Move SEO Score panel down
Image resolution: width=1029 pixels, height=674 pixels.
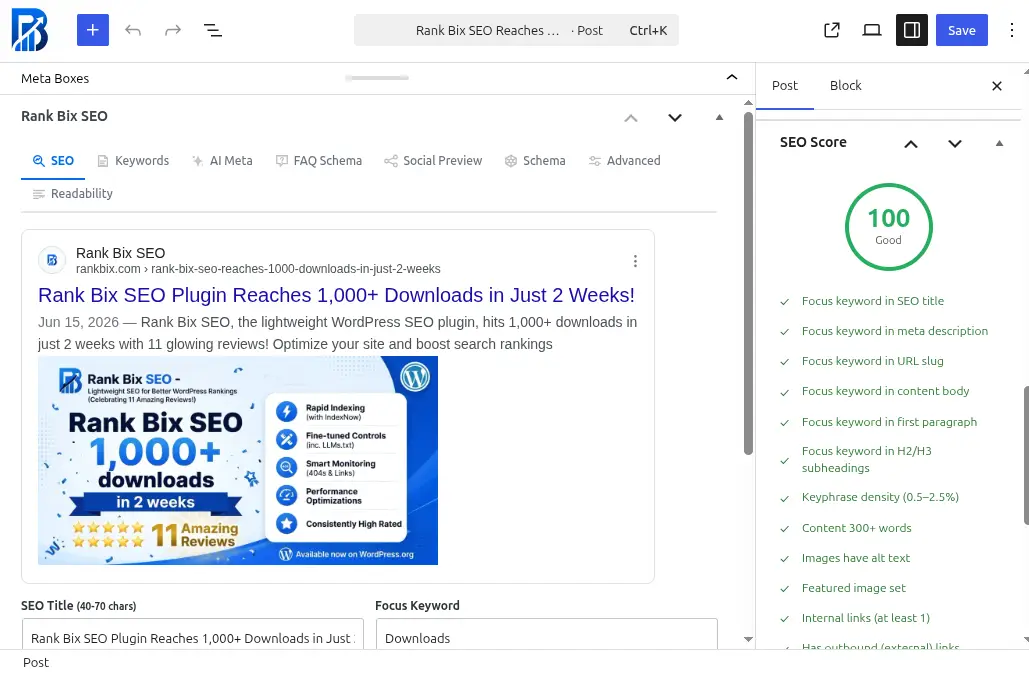click(955, 144)
